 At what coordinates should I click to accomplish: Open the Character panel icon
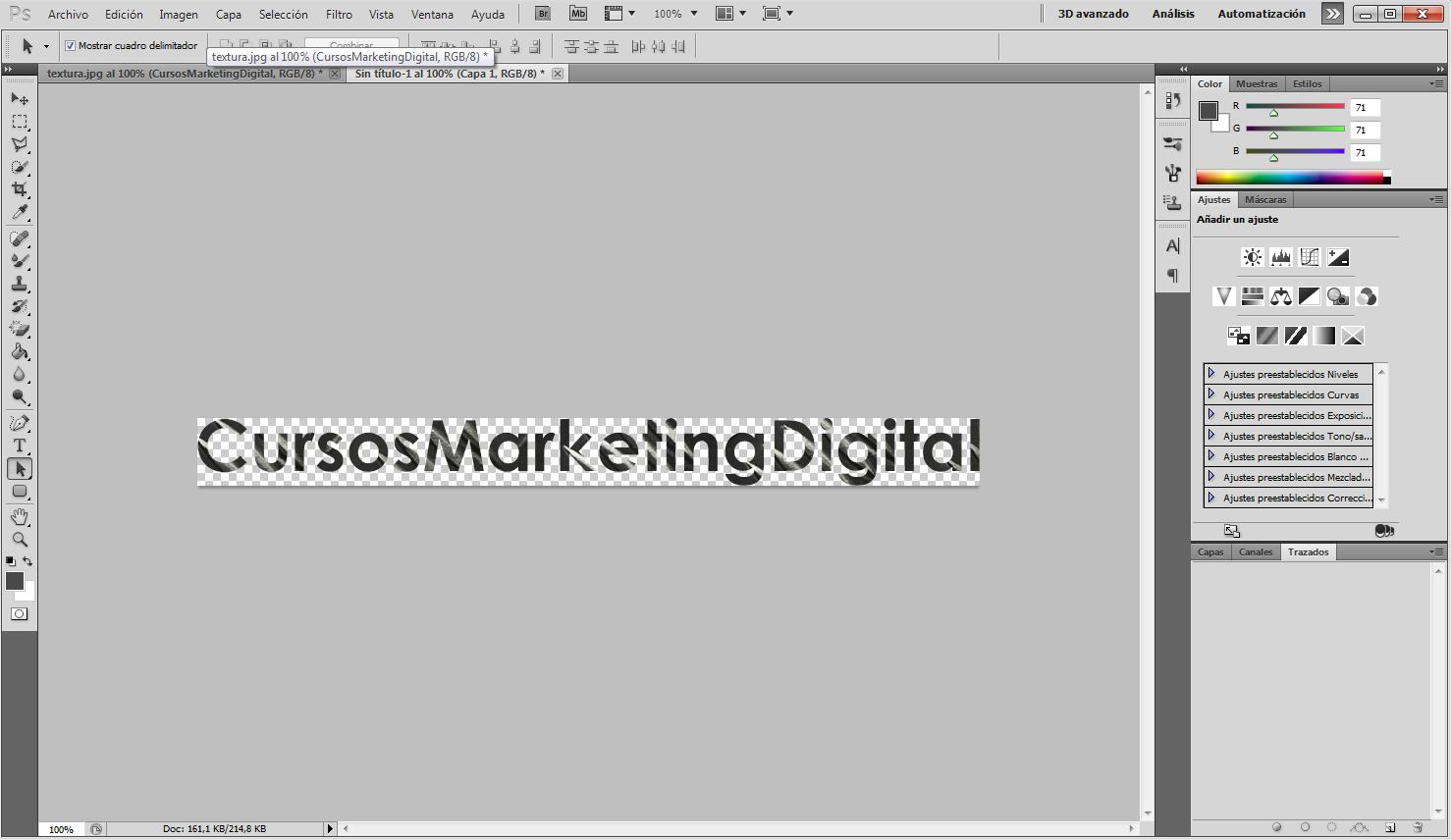coord(1171,246)
